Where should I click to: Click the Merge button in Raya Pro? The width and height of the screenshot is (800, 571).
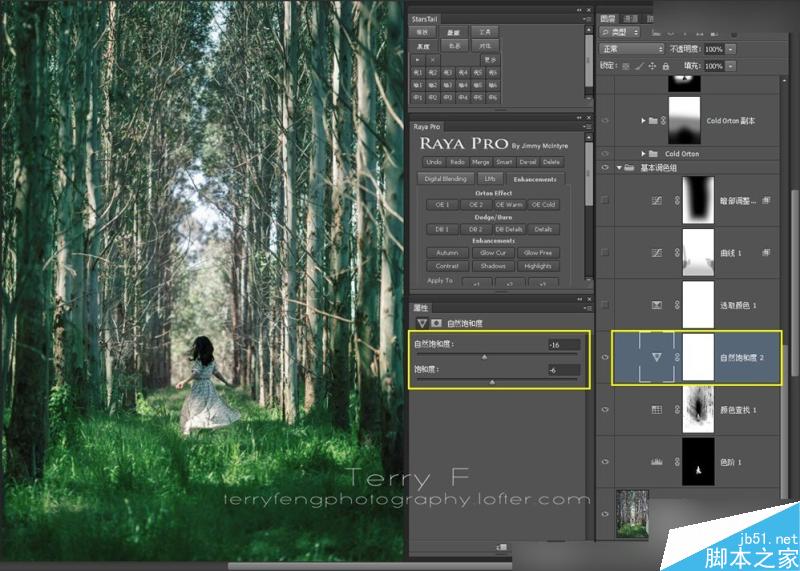click(x=481, y=162)
